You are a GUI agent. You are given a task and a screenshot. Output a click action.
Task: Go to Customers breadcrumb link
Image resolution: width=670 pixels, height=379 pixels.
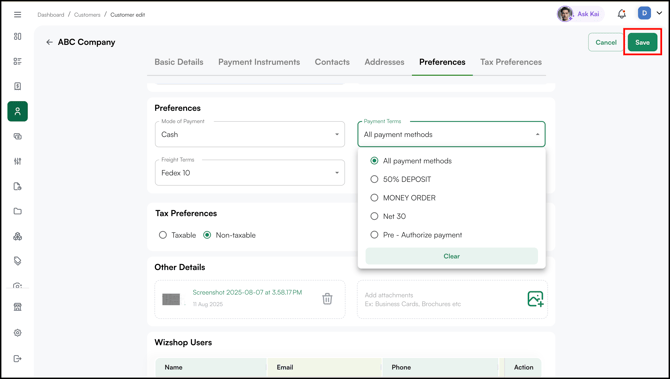click(x=87, y=15)
